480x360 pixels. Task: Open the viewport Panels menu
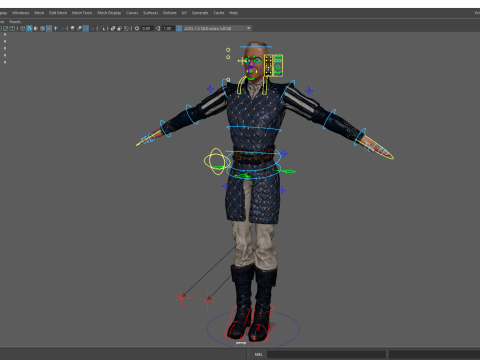[15, 22]
